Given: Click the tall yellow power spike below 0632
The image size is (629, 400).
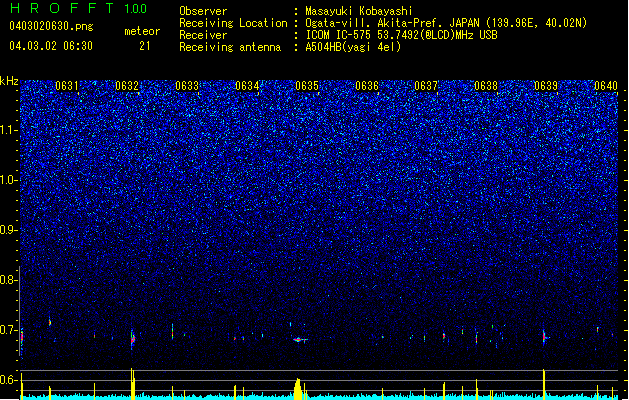Looking at the screenshot, I should coord(132,383).
